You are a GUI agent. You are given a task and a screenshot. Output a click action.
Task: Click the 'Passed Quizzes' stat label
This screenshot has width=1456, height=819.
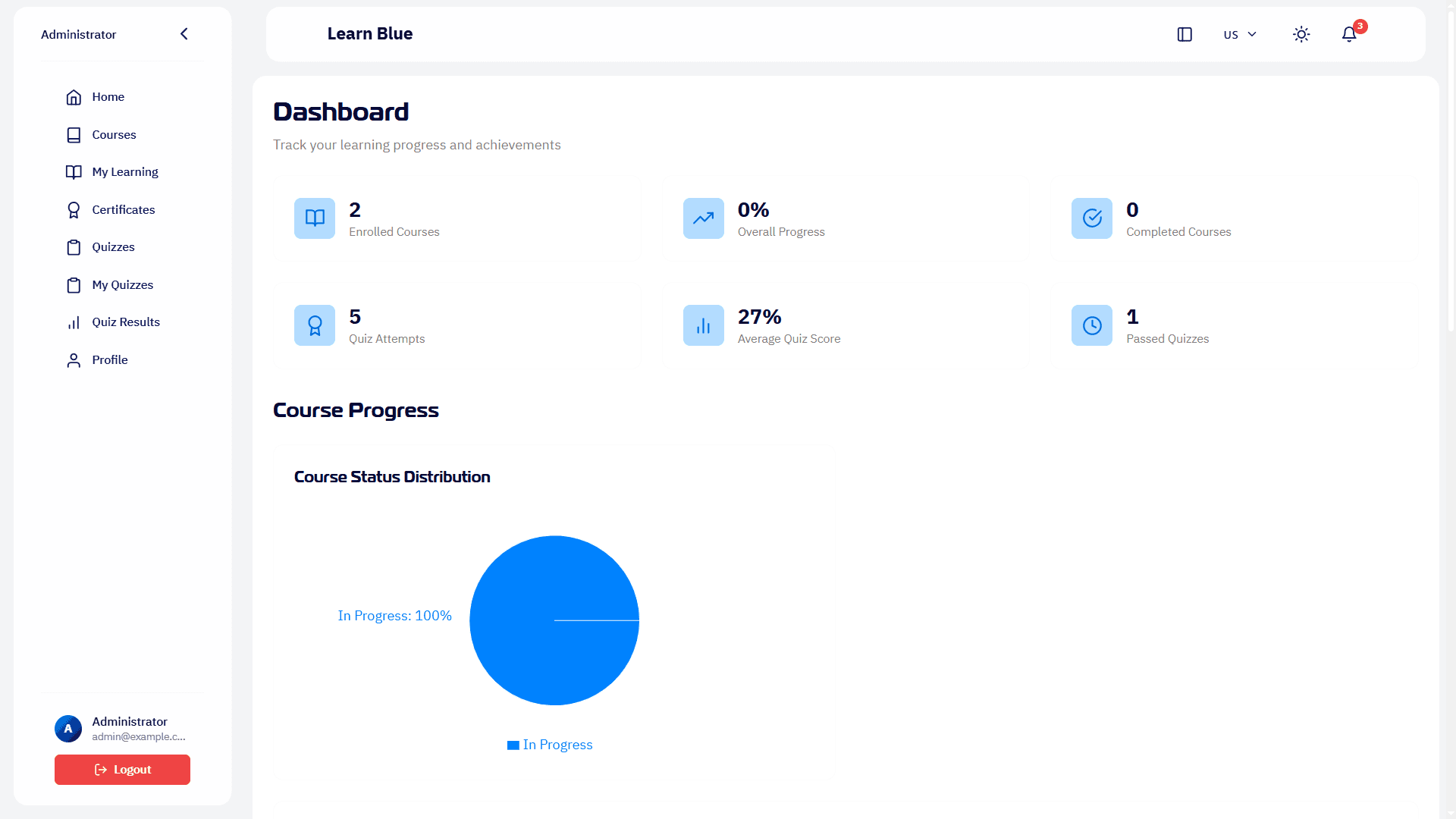click(x=1167, y=339)
